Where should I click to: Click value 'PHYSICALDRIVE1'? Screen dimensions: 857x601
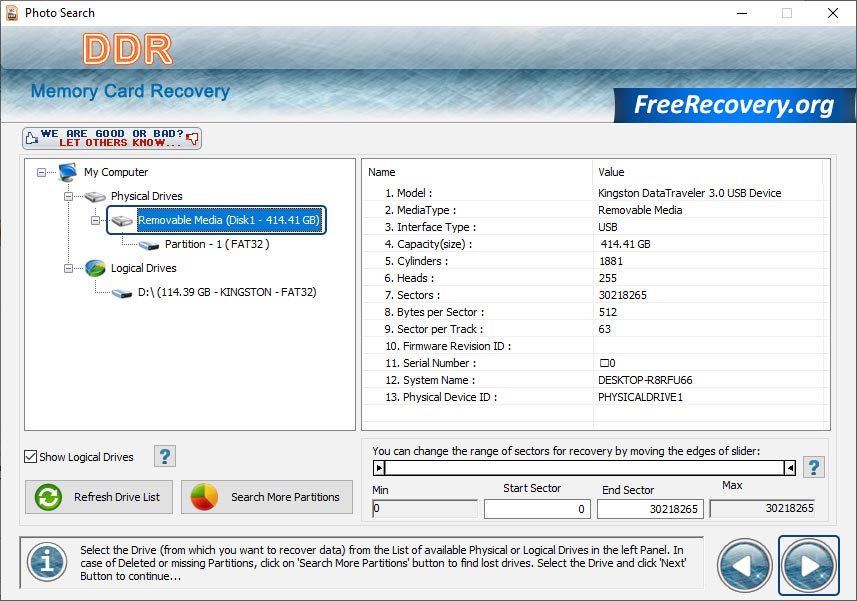(640, 397)
